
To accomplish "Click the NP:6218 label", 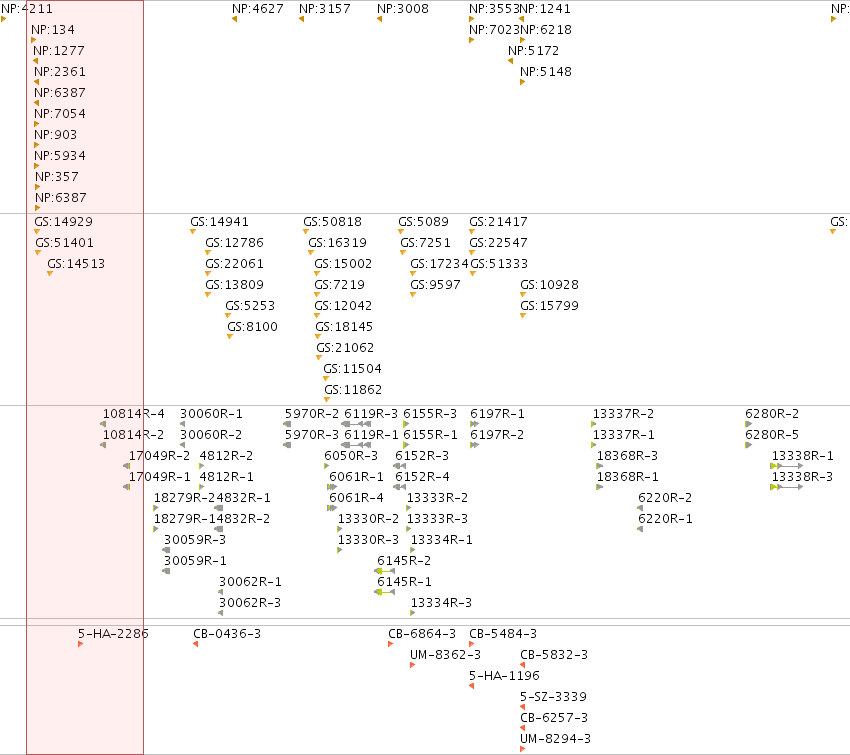I will click(x=546, y=30).
